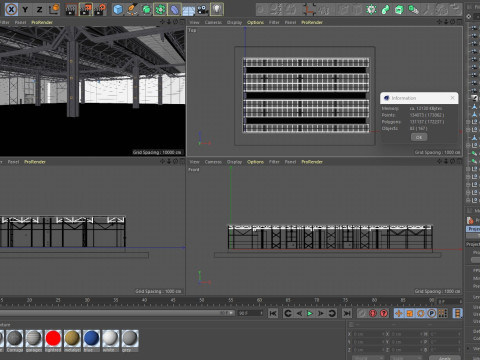The image size is (480, 360).
Task: Click the green cube toolbar icon
Action: click(x=399, y=9)
